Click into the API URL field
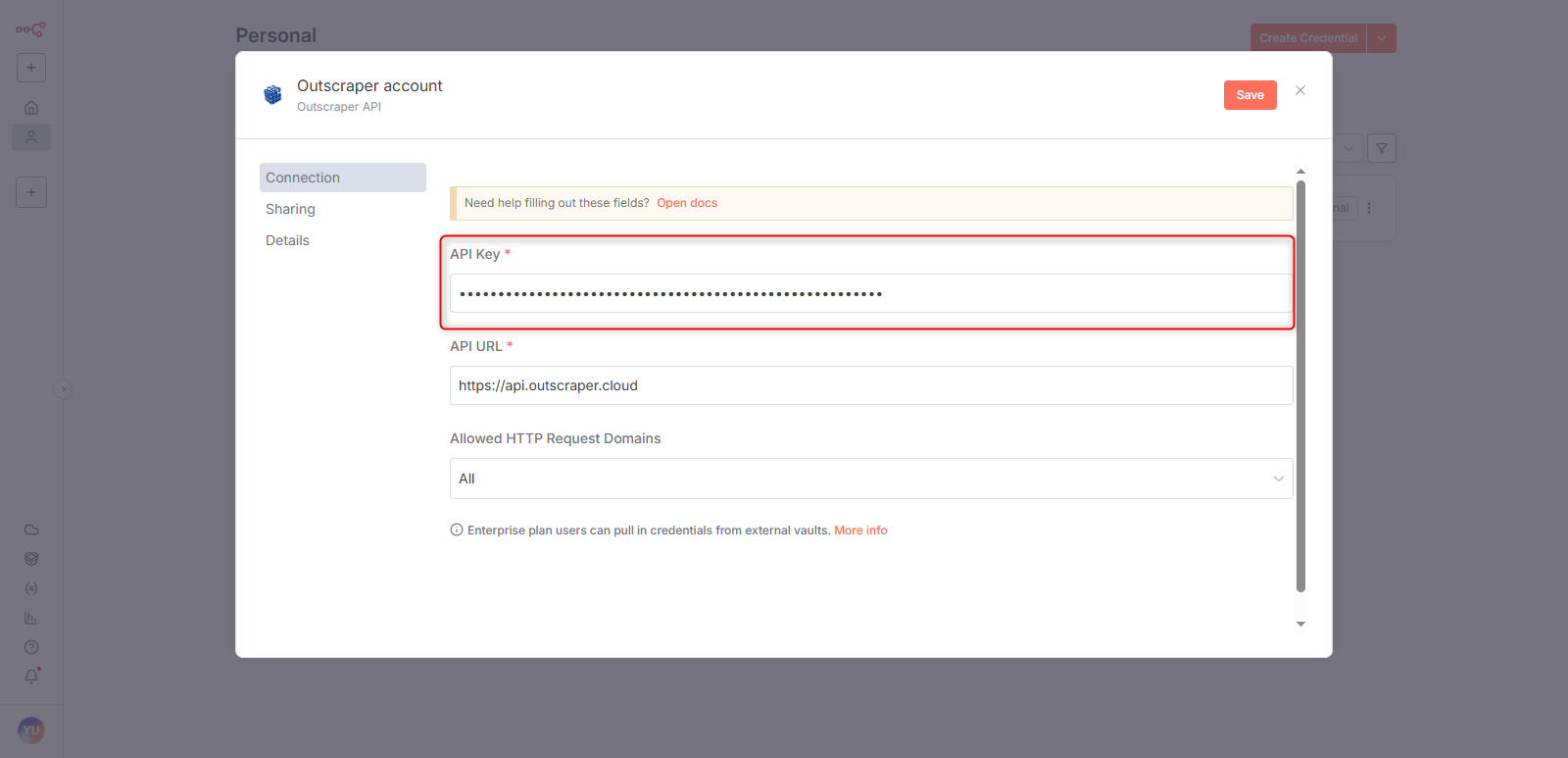Viewport: 1568px width, 758px height. coord(870,385)
